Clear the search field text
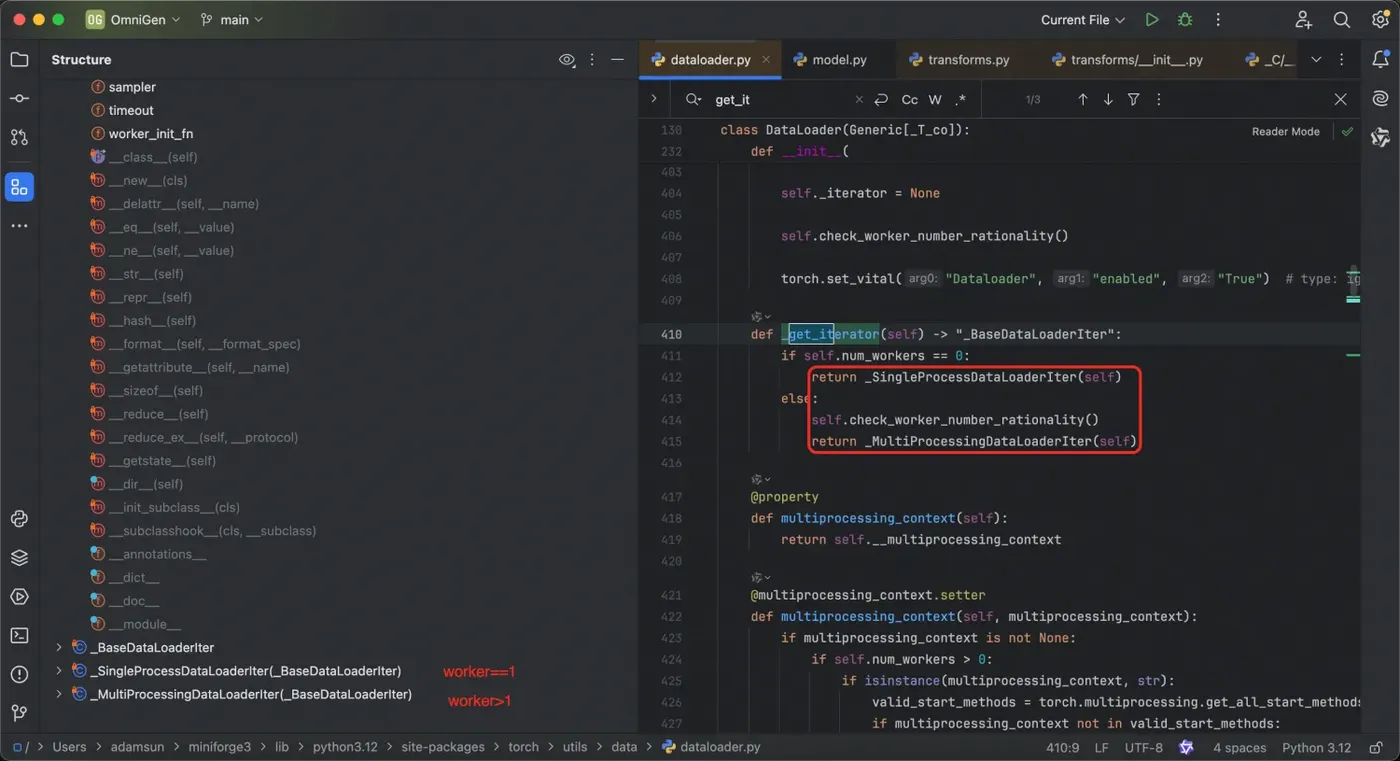This screenshot has height=761, width=1400. [x=858, y=100]
